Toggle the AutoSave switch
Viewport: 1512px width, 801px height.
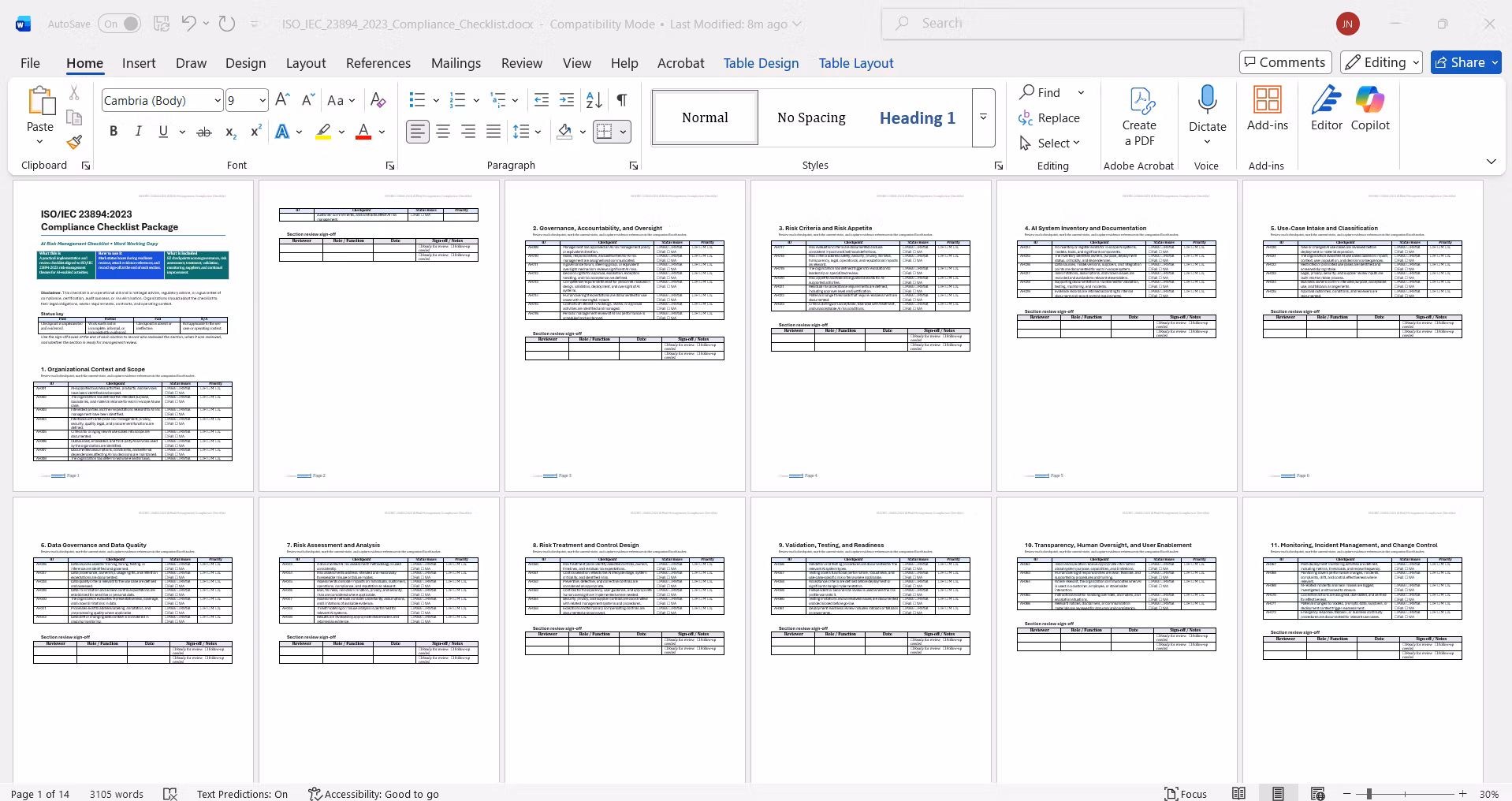120,24
